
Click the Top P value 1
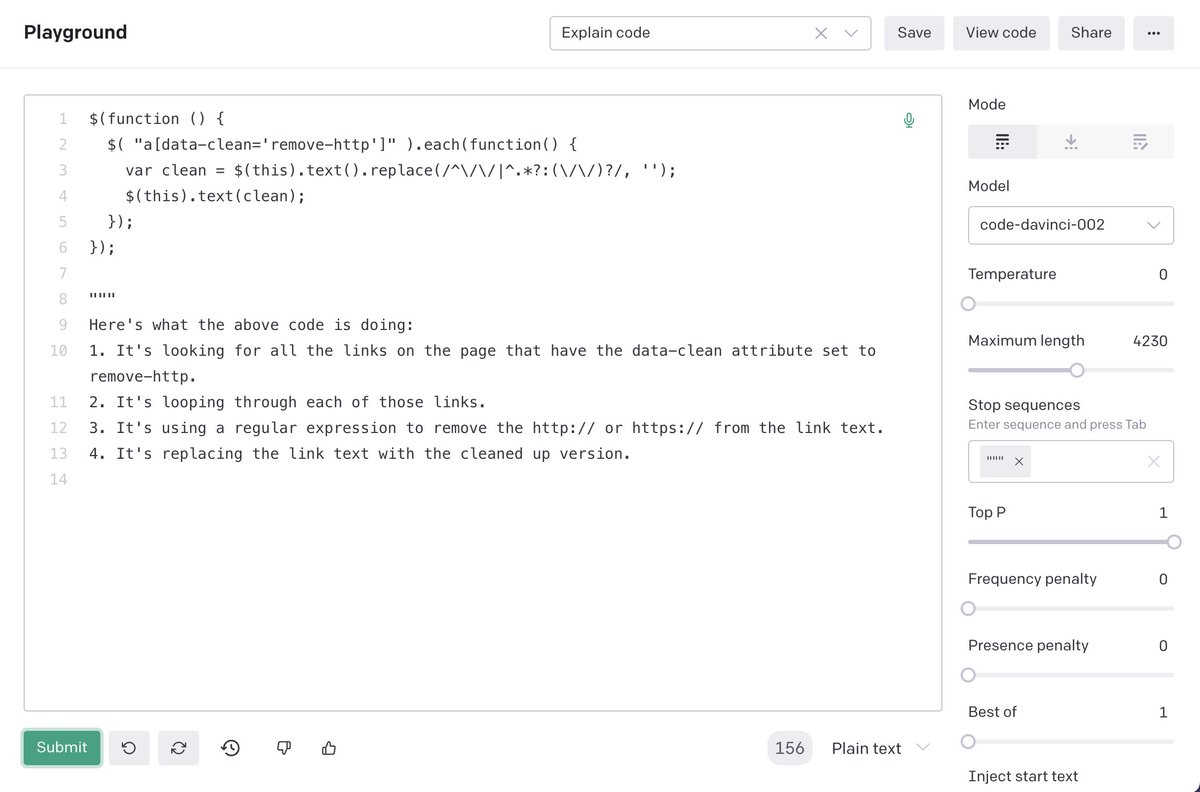point(1163,512)
